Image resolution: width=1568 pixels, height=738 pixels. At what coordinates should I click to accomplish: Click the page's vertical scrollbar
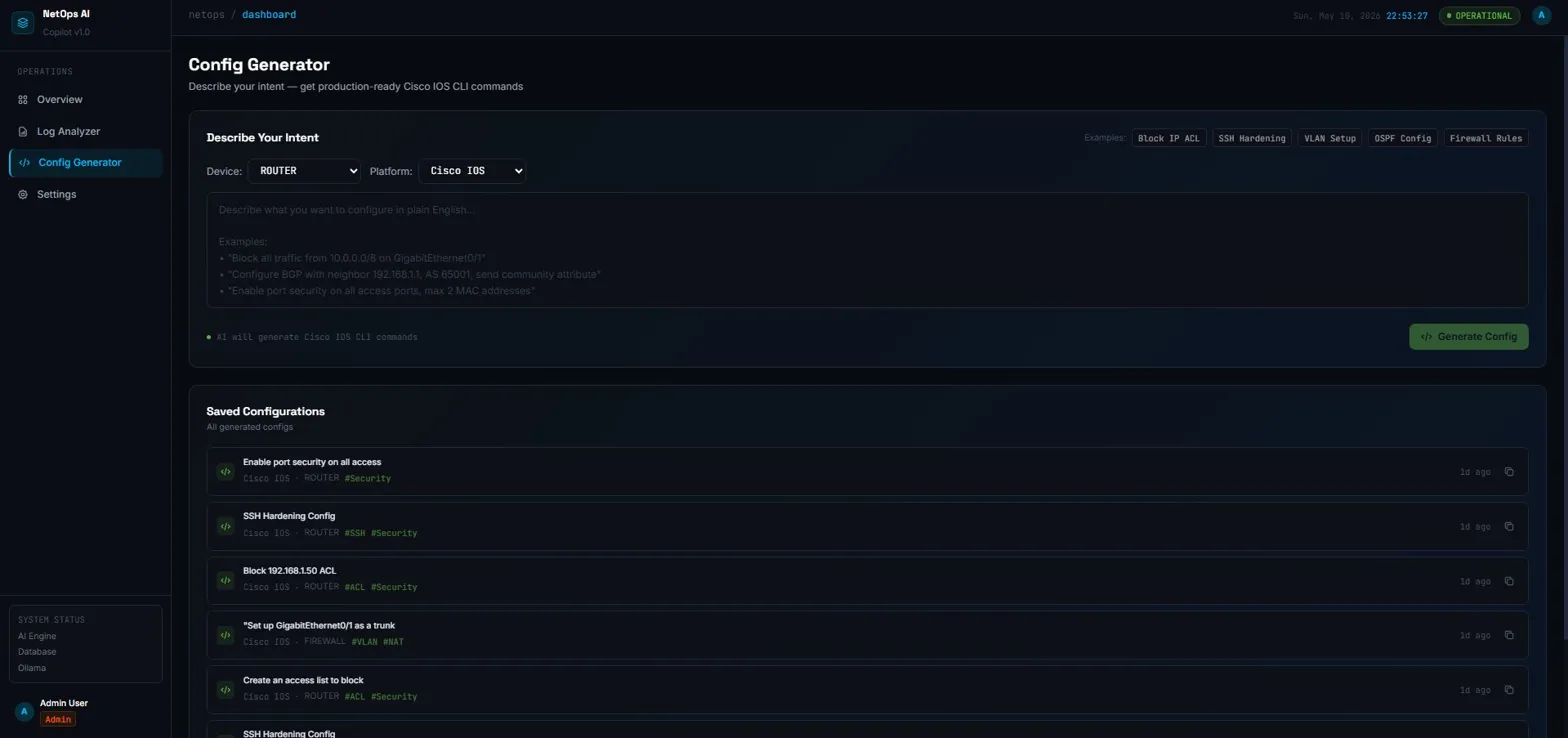point(1564,340)
